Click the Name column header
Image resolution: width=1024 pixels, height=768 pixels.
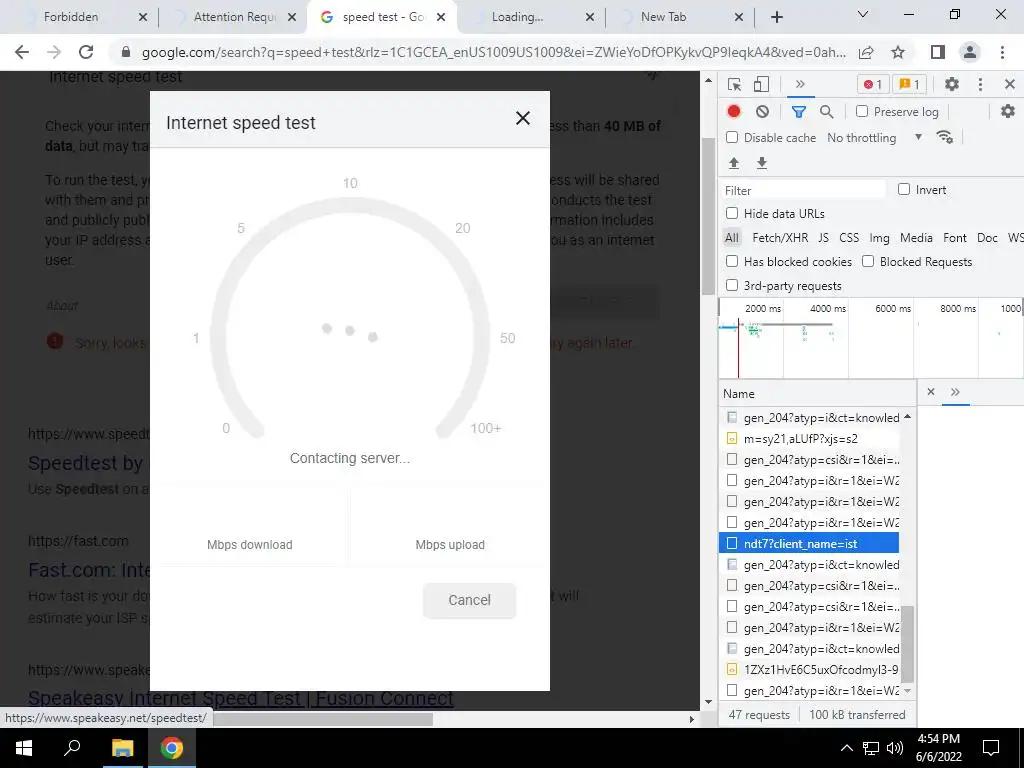click(x=817, y=394)
